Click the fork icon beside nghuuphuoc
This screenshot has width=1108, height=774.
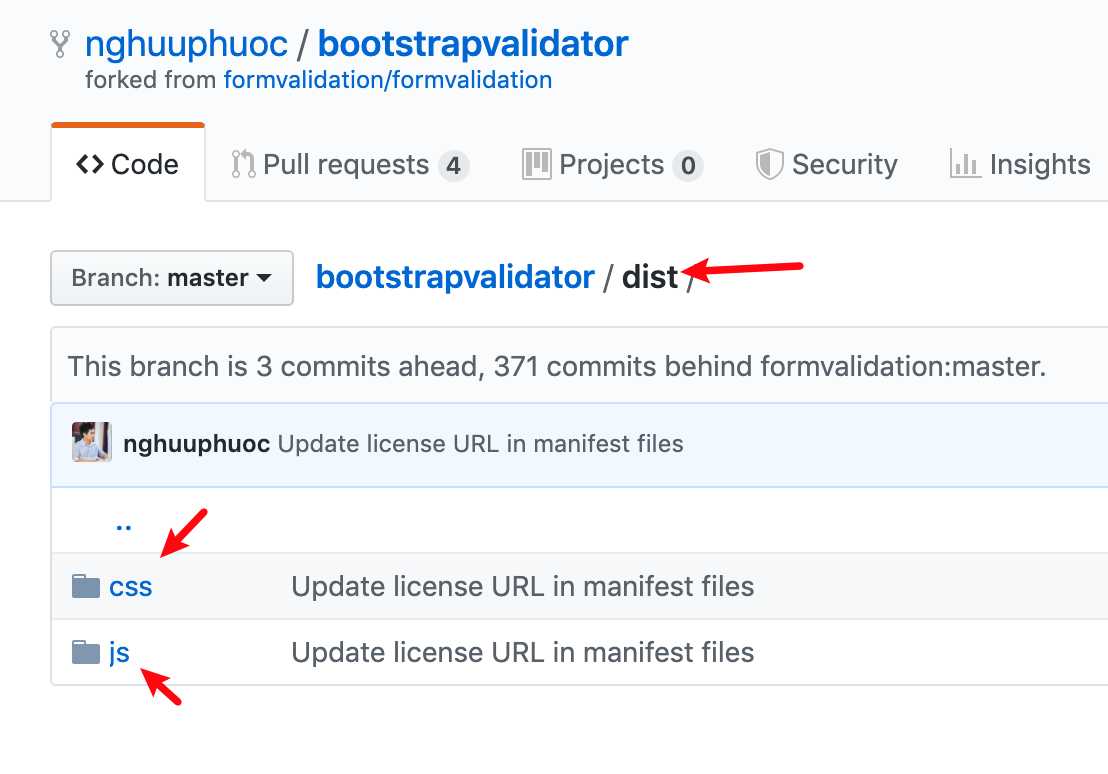pyautogui.click(x=60, y=44)
